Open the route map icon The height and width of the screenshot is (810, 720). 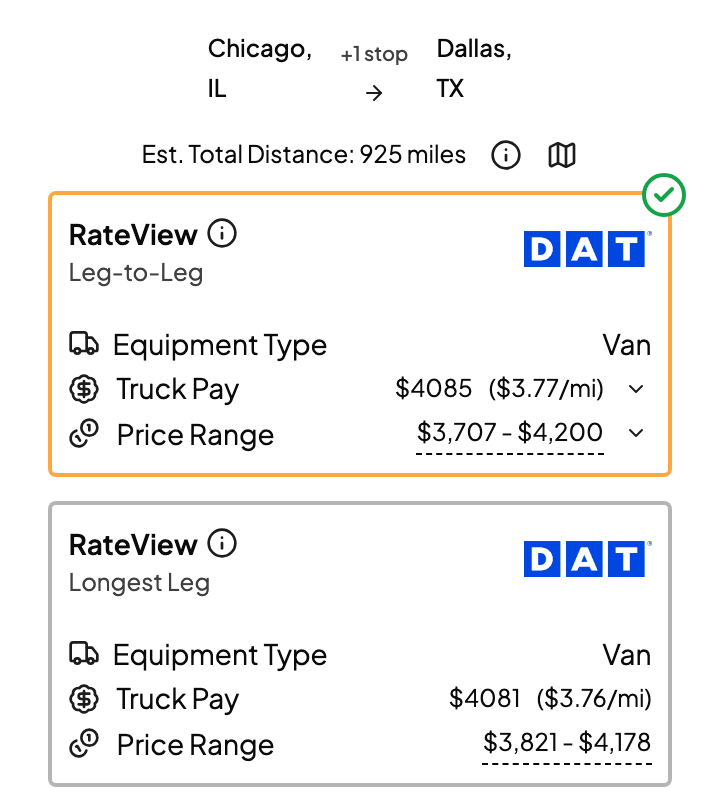pos(561,155)
